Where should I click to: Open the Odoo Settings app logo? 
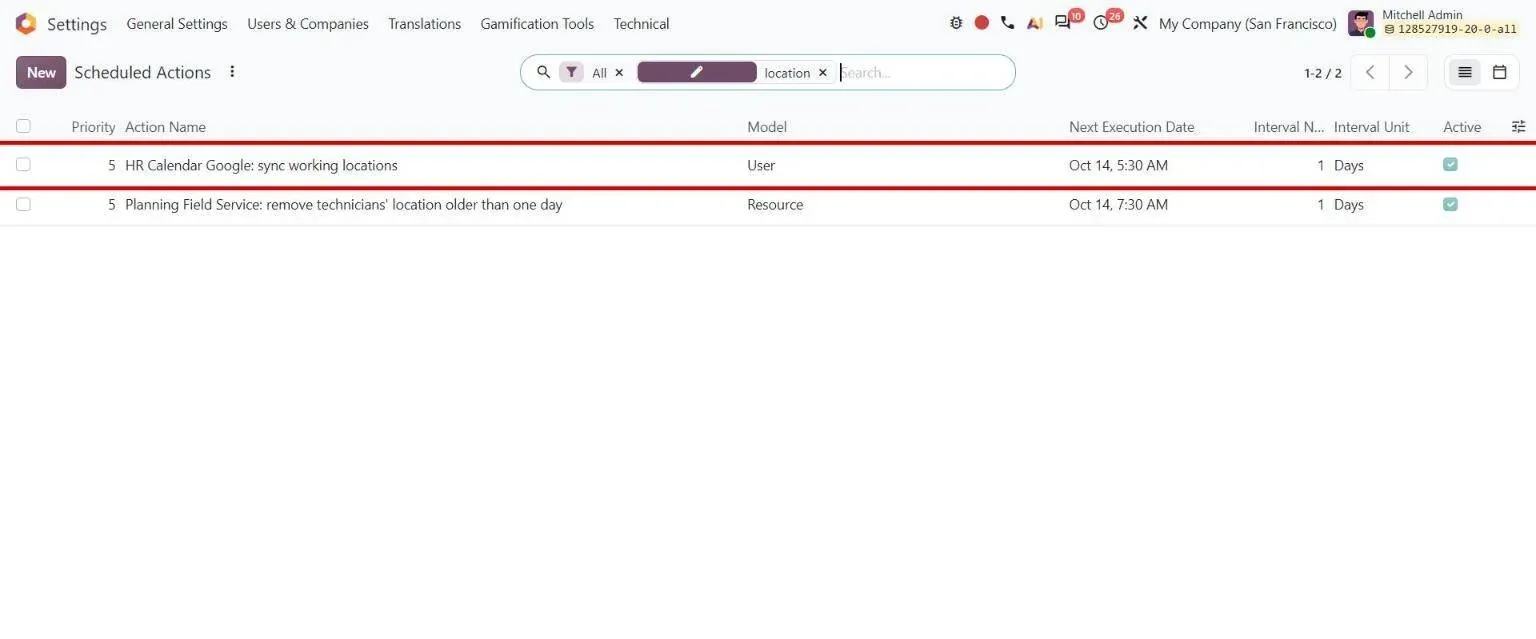pos(25,23)
